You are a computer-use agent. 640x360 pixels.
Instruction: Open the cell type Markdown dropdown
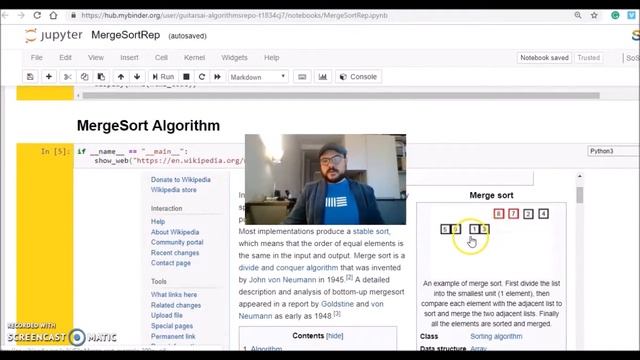pyautogui.click(x=258, y=77)
